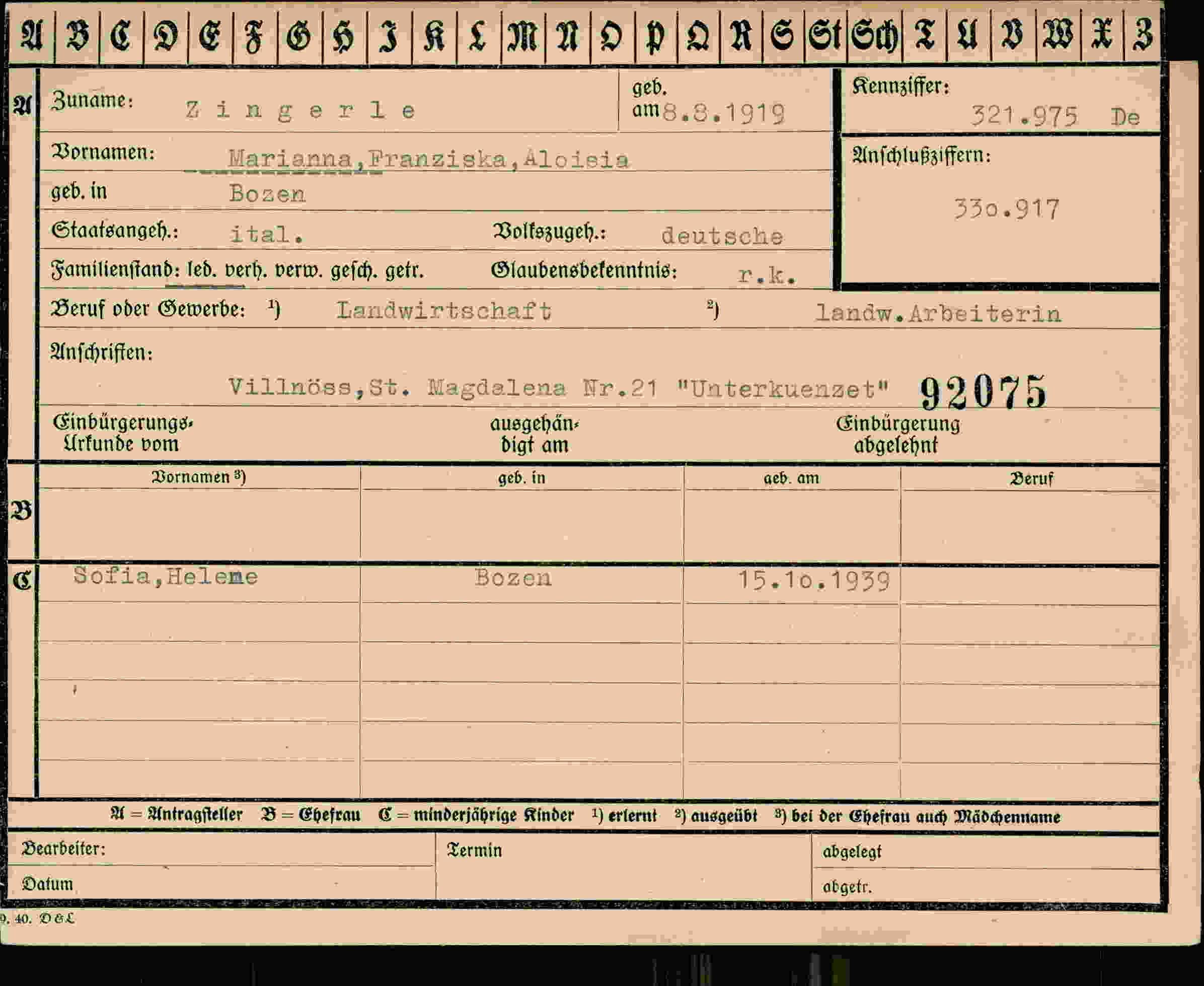
Task: Click the 'R' index tab at the top
Action: point(741,35)
